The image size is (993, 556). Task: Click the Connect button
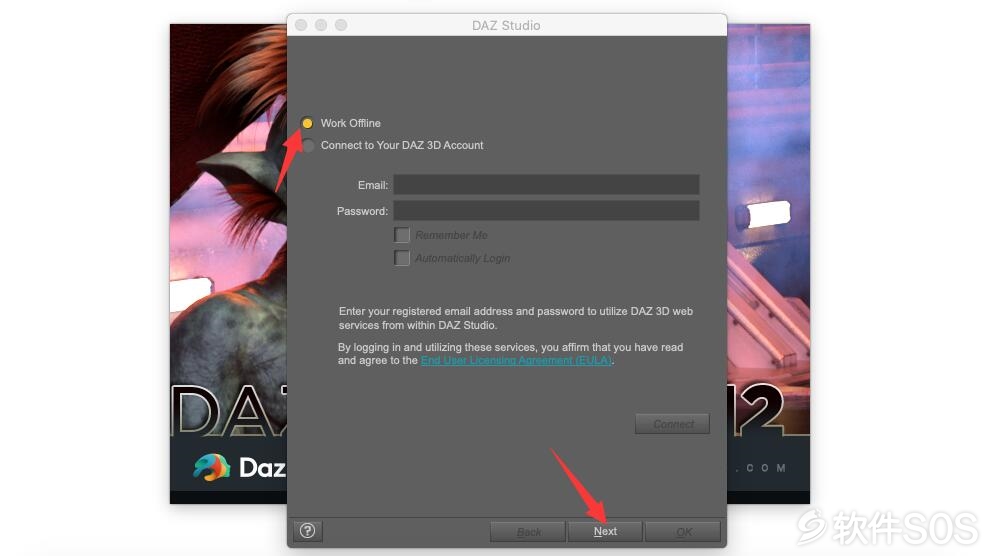point(672,424)
